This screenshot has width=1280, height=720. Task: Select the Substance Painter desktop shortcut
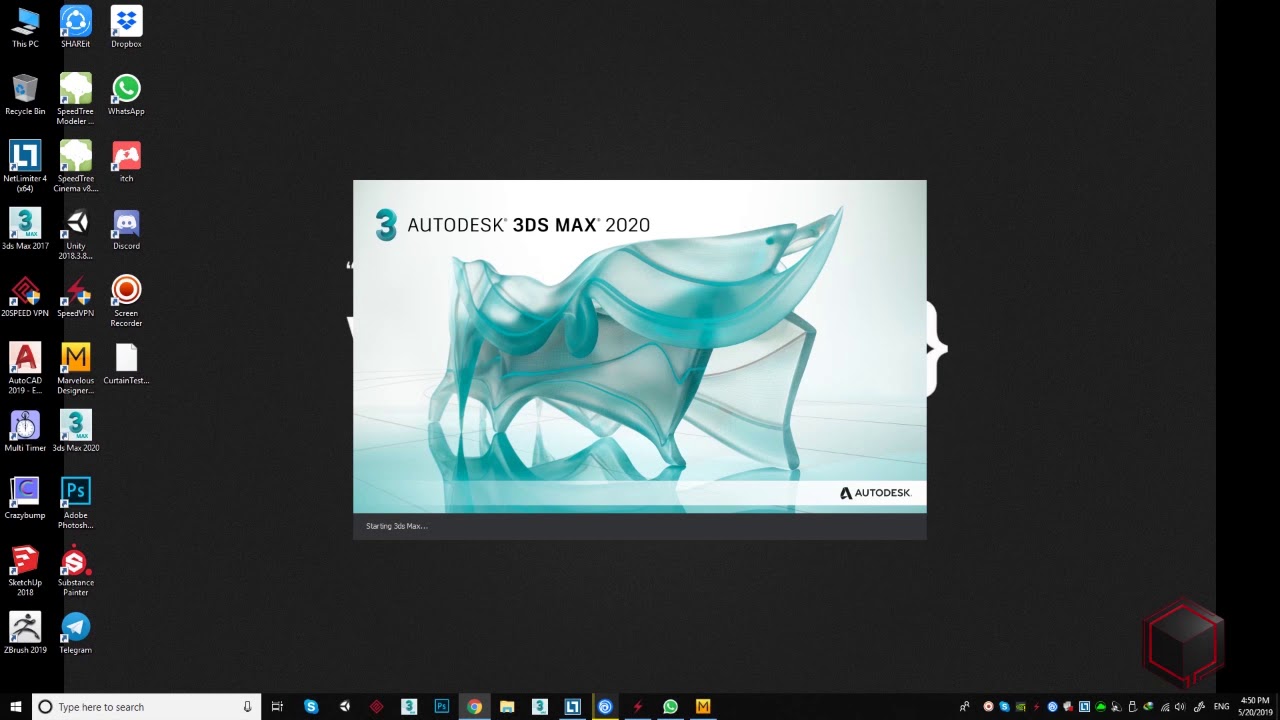coord(76,570)
